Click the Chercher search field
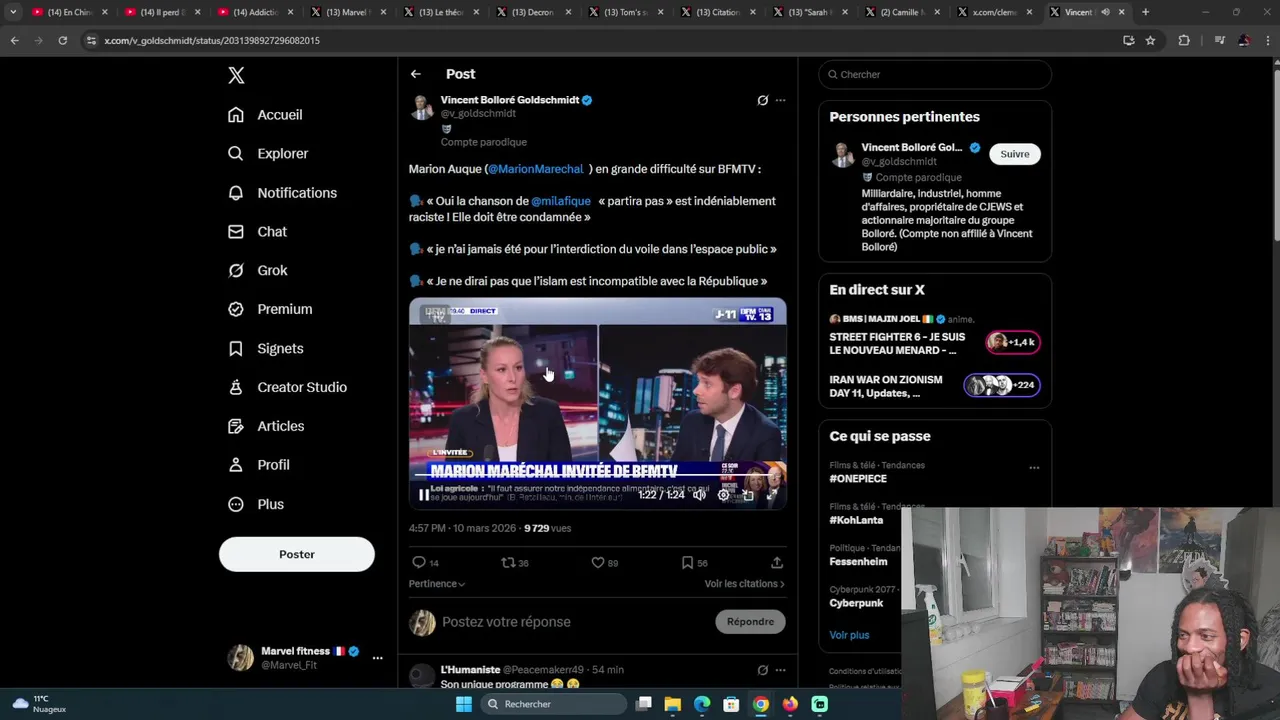Viewport: 1280px width, 720px height. pyautogui.click(x=935, y=75)
